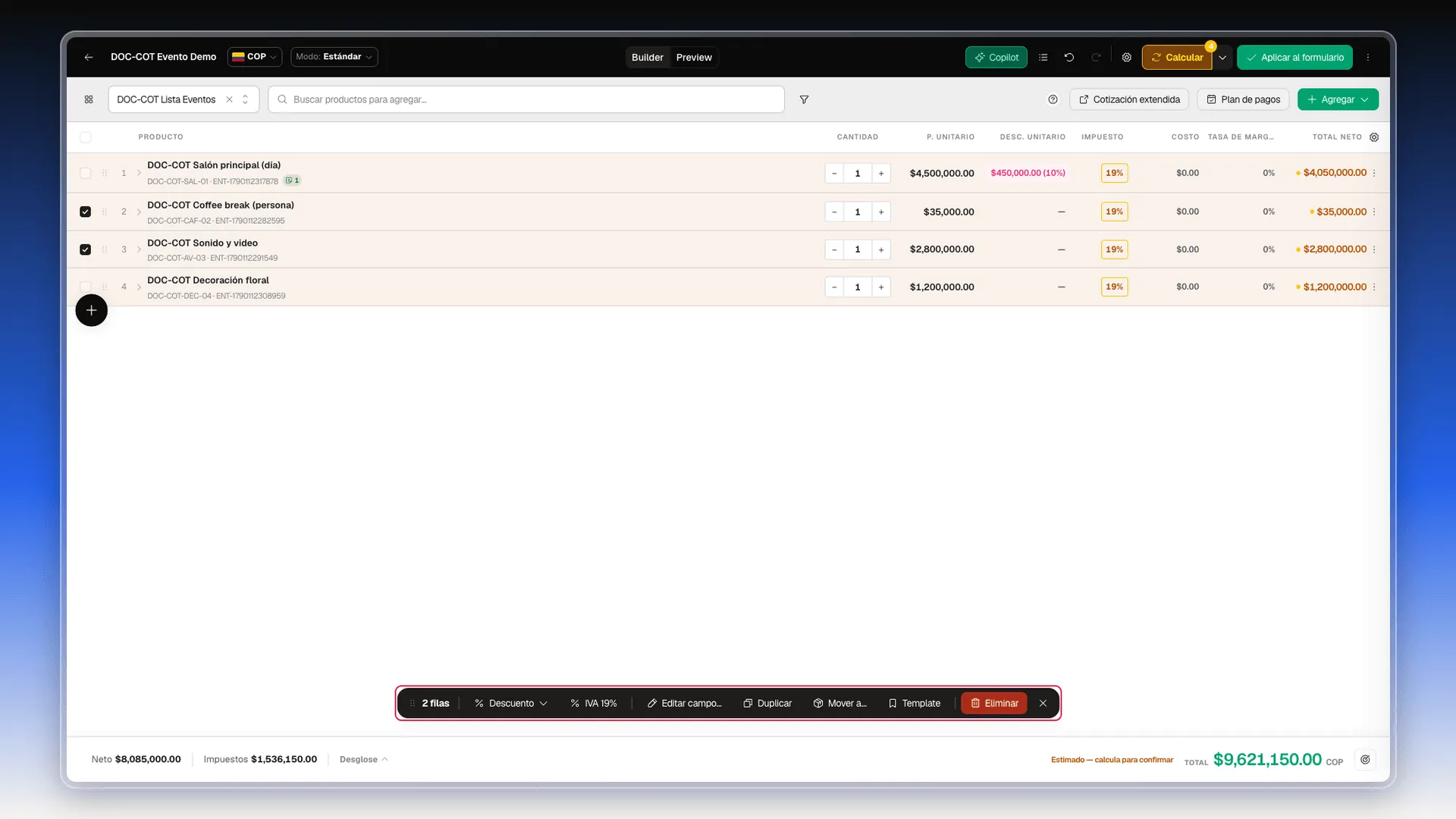
Task: Open row options for Salón principal
Action: coord(1374,173)
